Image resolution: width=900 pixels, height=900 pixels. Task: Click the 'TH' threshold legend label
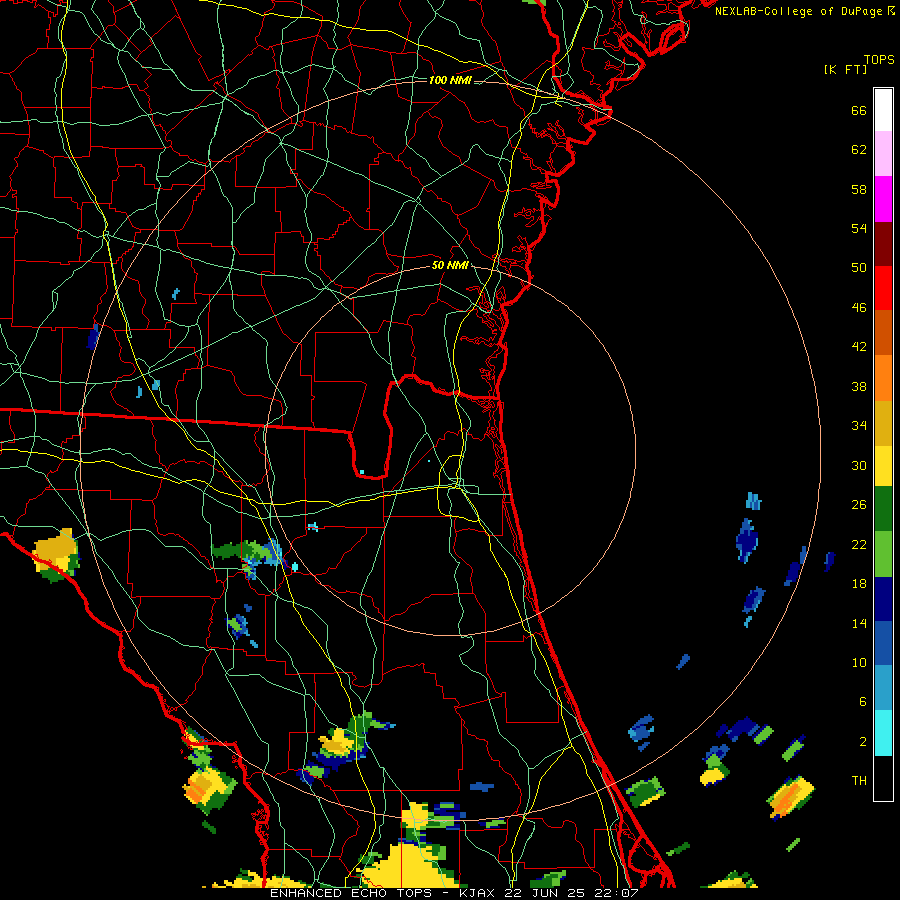click(859, 781)
